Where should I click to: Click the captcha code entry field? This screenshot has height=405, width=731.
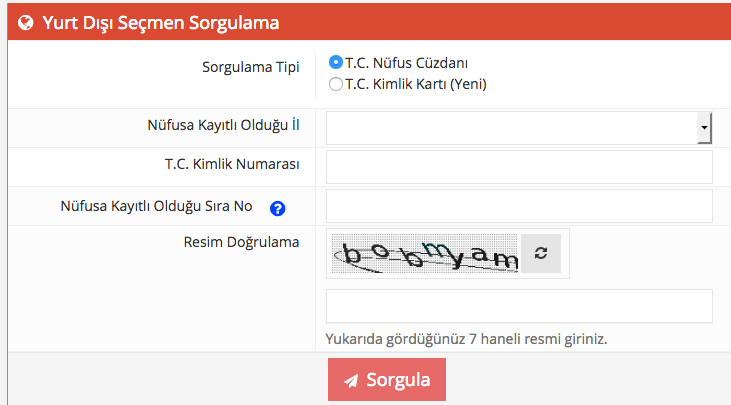(519, 306)
